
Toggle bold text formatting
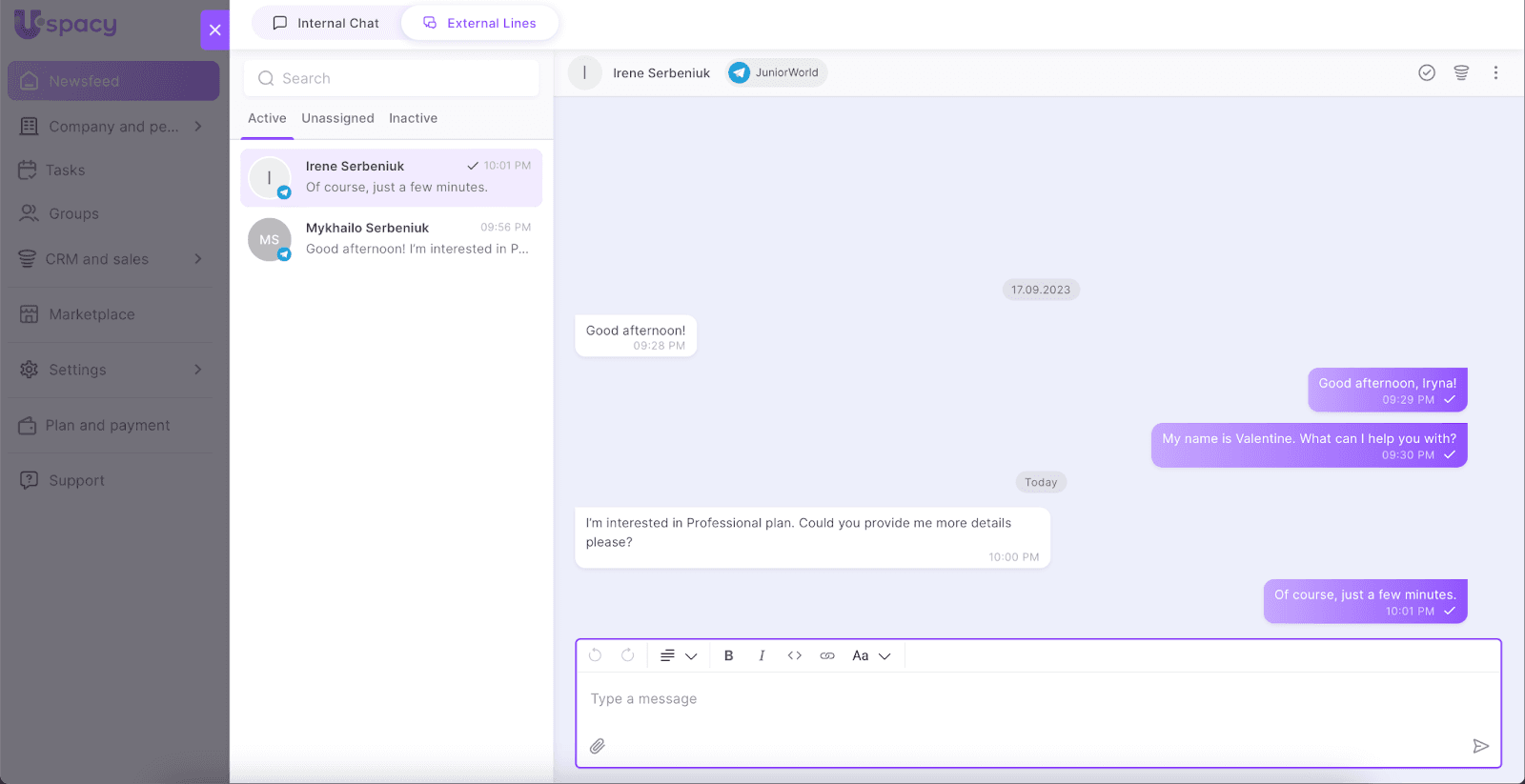(x=729, y=655)
